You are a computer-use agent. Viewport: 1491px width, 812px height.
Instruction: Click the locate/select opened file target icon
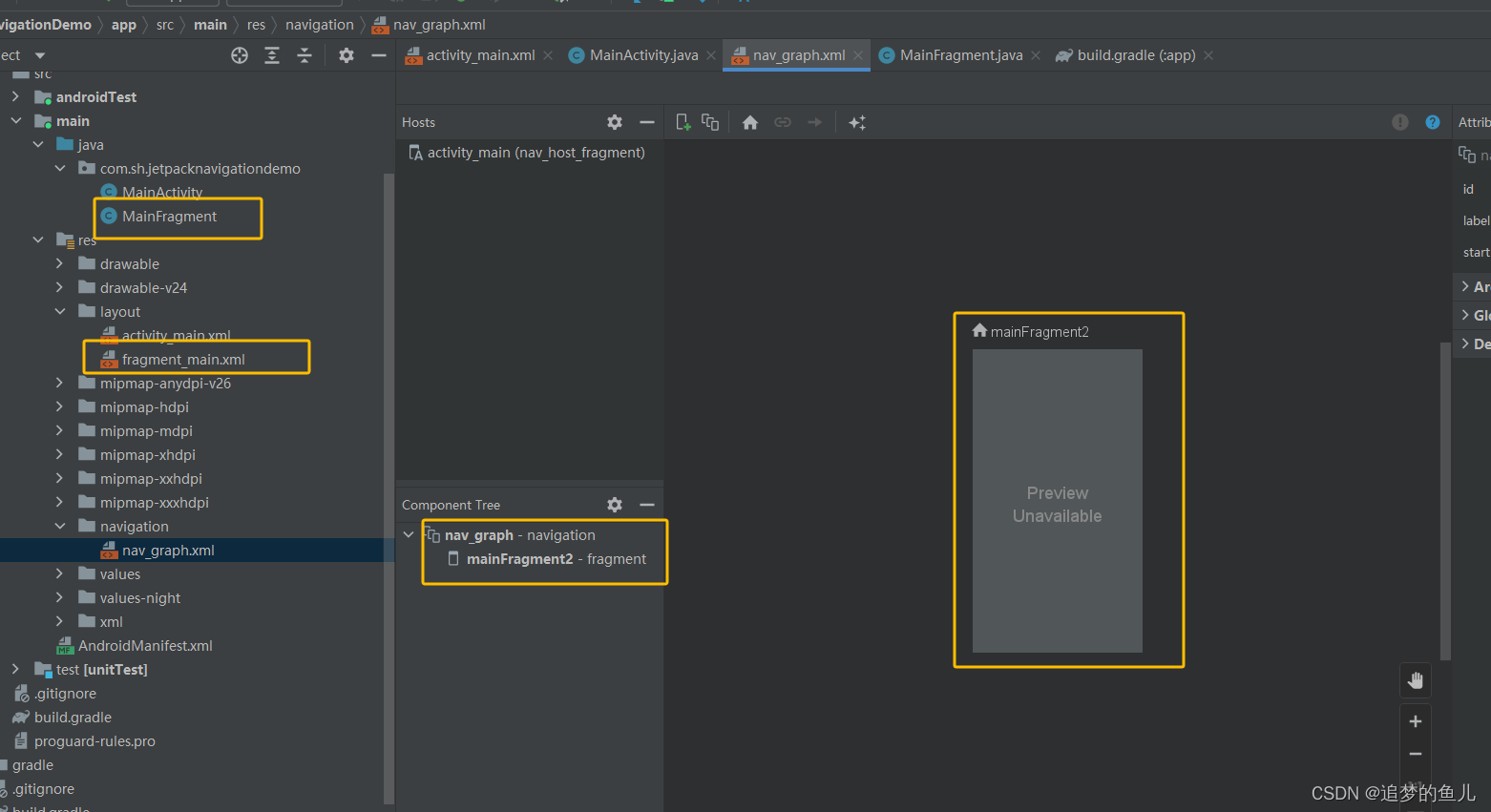click(x=240, y=55)
